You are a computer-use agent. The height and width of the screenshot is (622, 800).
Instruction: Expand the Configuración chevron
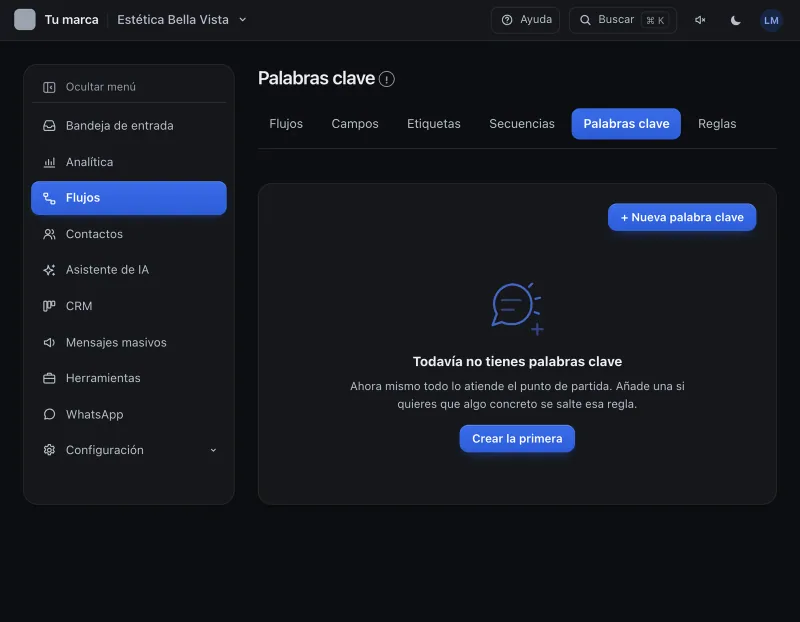click(x=213, y=450)
